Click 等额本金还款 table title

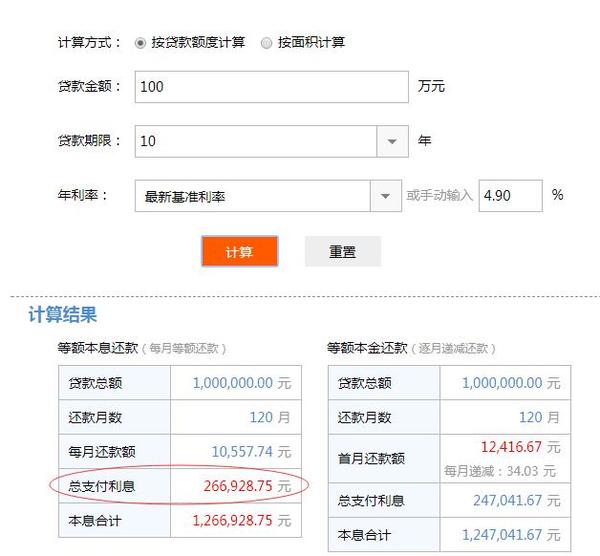(x=367, y=348)
